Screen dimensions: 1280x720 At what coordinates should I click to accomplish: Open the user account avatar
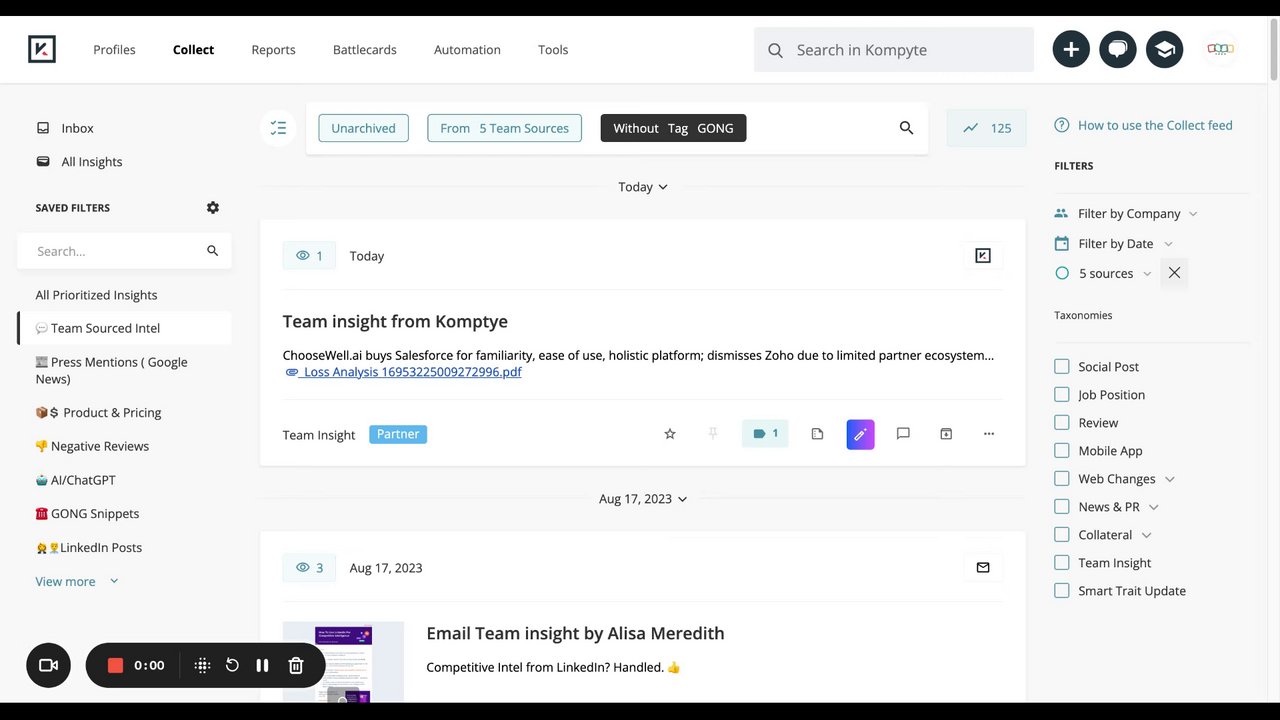click(1220, 49)
